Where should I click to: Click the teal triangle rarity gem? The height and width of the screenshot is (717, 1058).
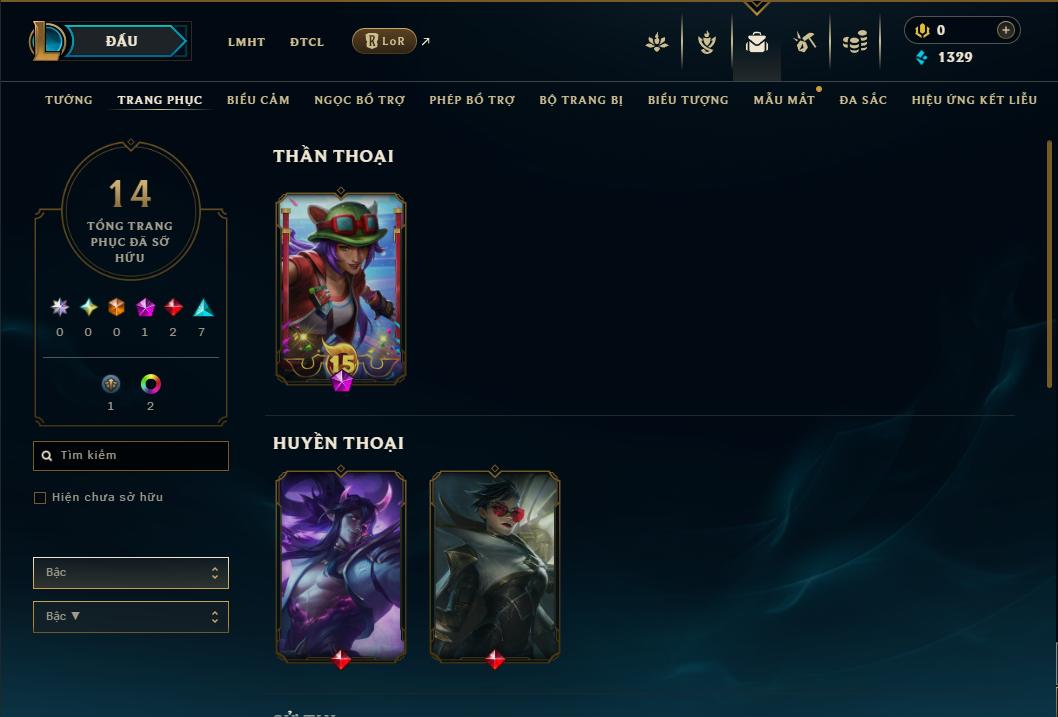tap(203, 308)
